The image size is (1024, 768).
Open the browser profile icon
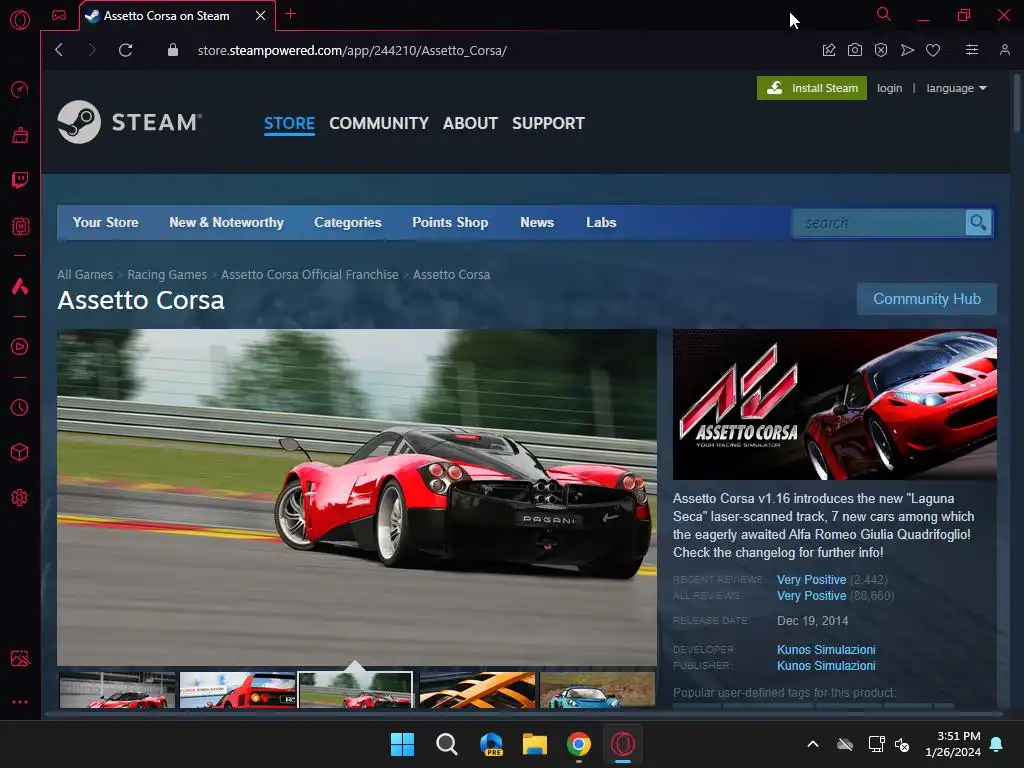pos(1005,50)
